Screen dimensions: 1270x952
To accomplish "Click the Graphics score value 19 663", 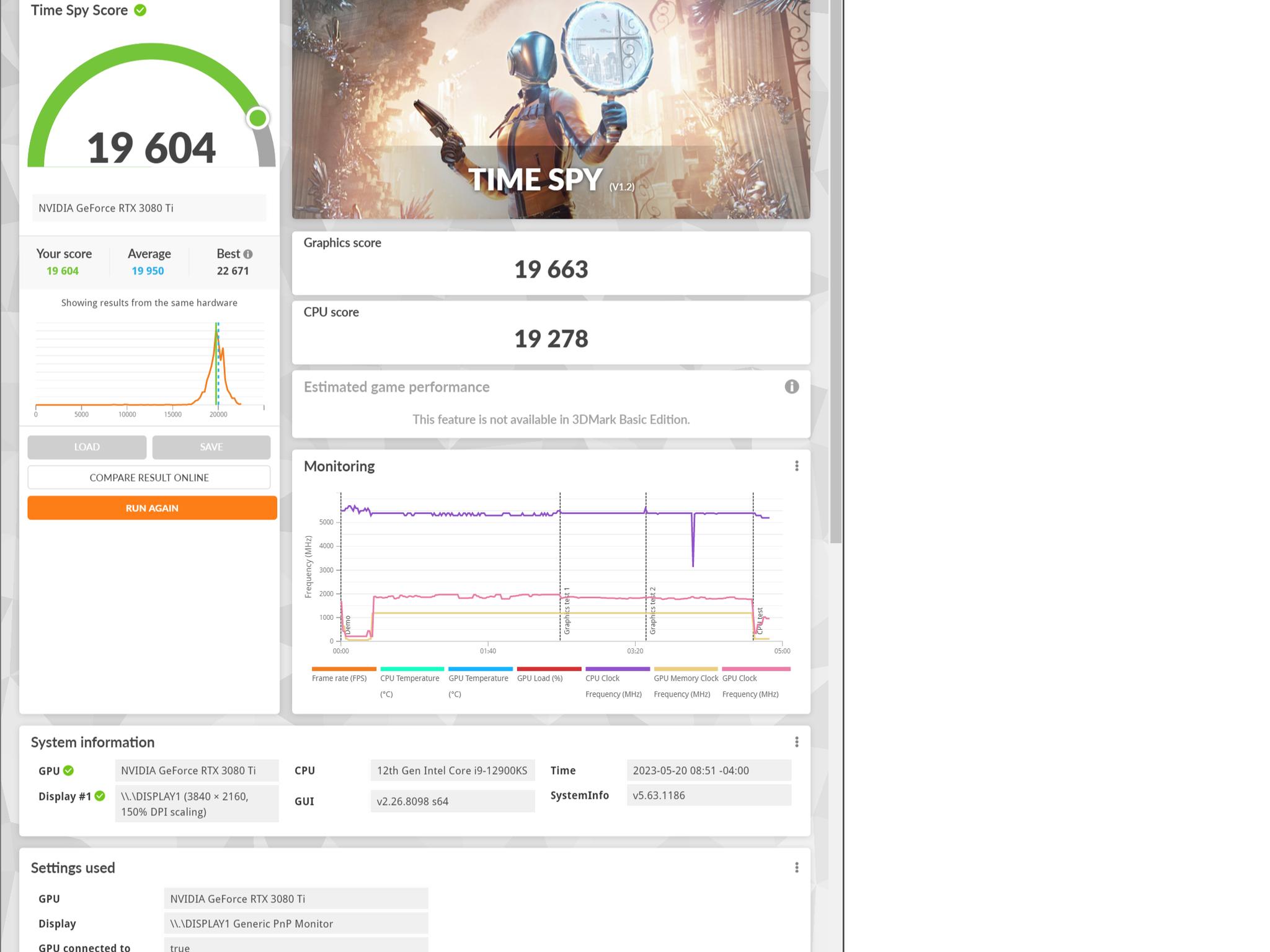I will click(x=551, y=269).
